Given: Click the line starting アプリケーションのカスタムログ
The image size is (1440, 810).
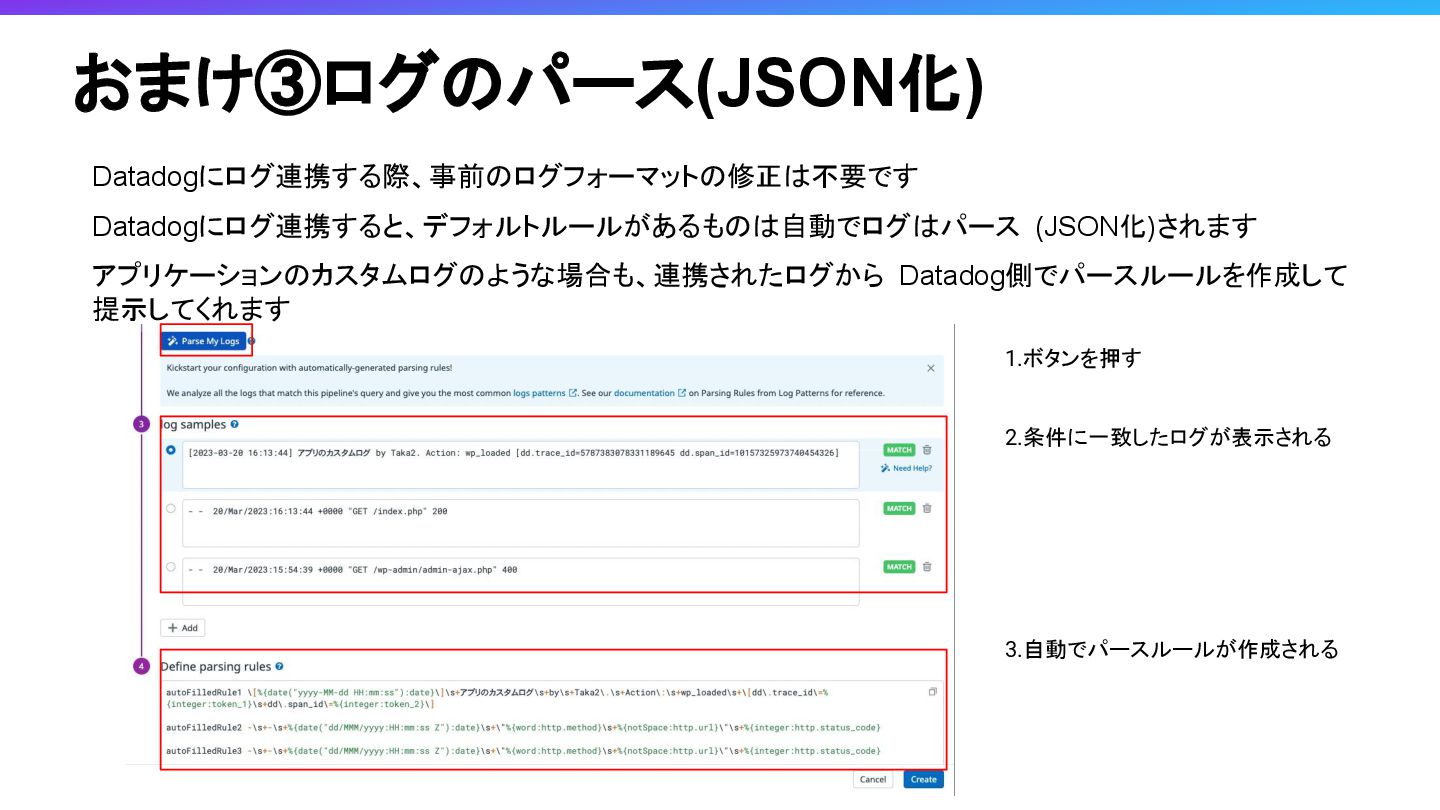Looking at the screenshot, I should point(720,290).
